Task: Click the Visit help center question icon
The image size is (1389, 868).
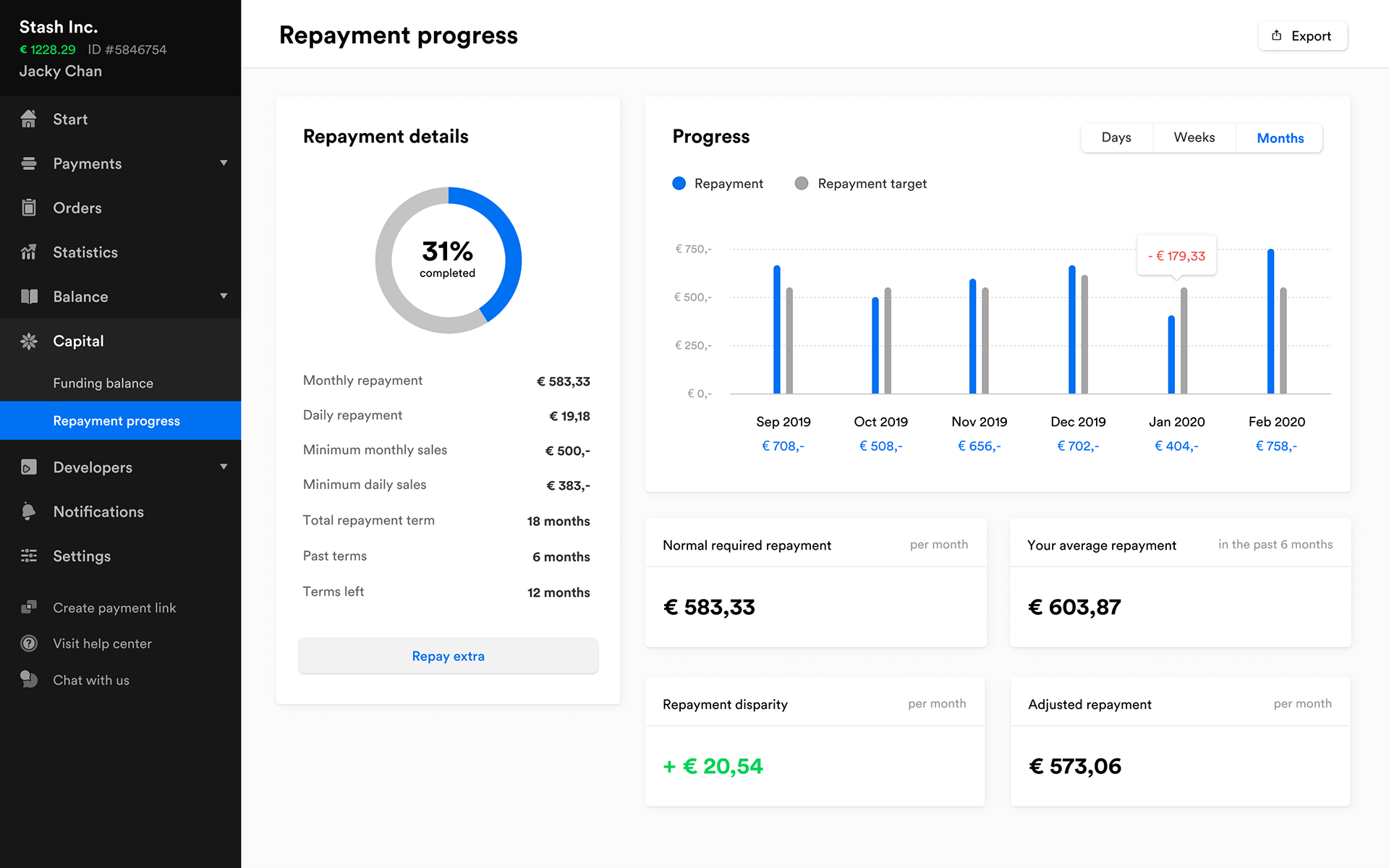Action: click(x=29, y=643)
